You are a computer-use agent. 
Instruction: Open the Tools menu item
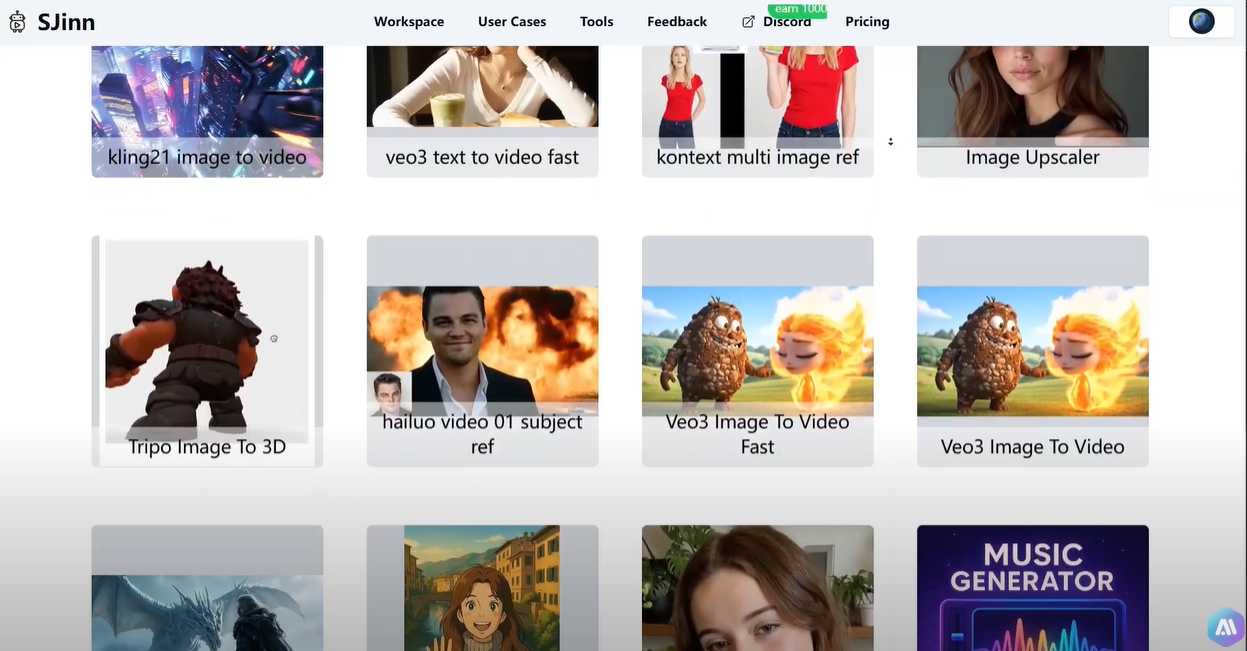(x=597, y=21)
